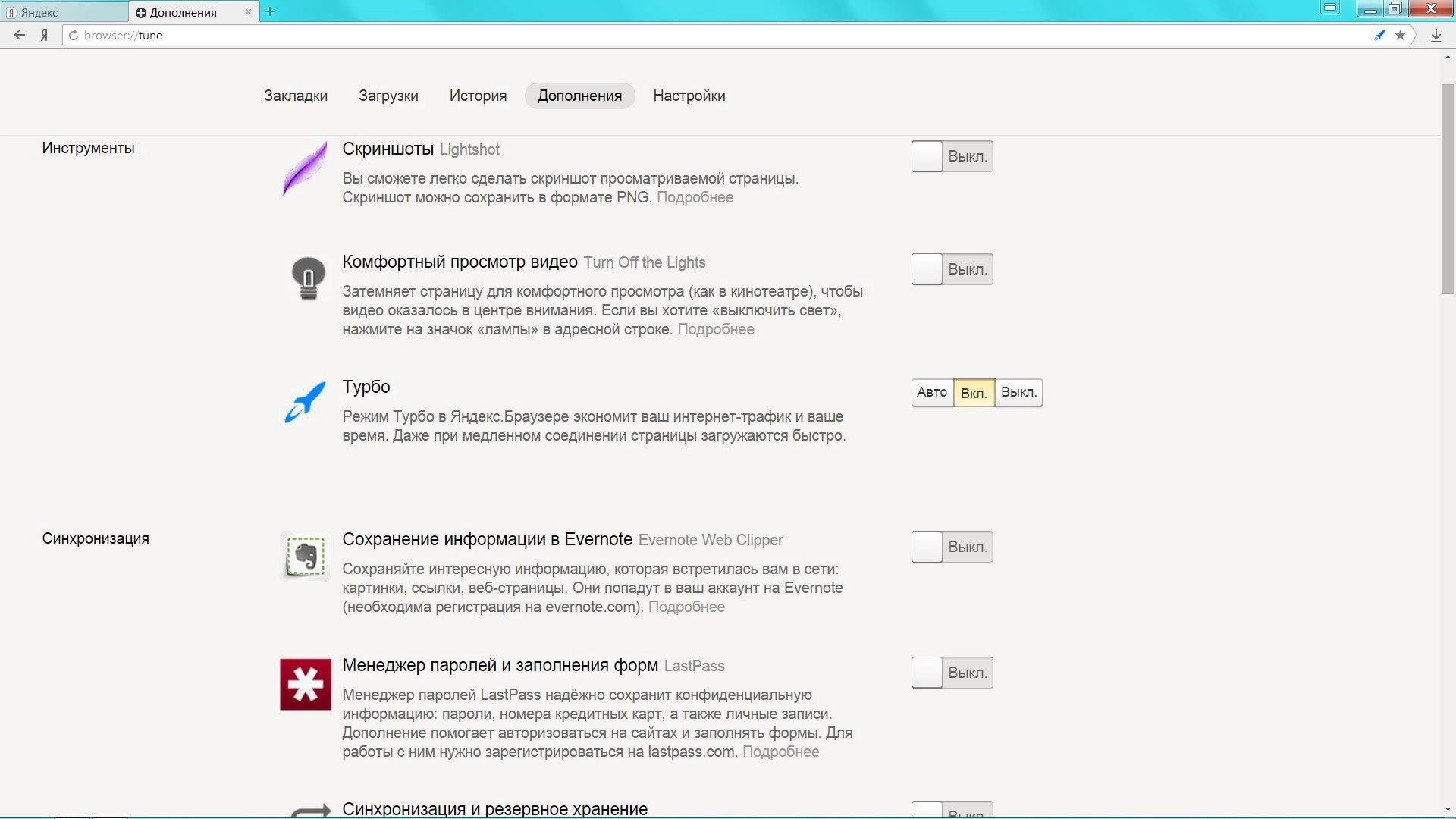Click the Инструменты section heading
This screenshot has width=1456, height=819.
click(88, 148)
